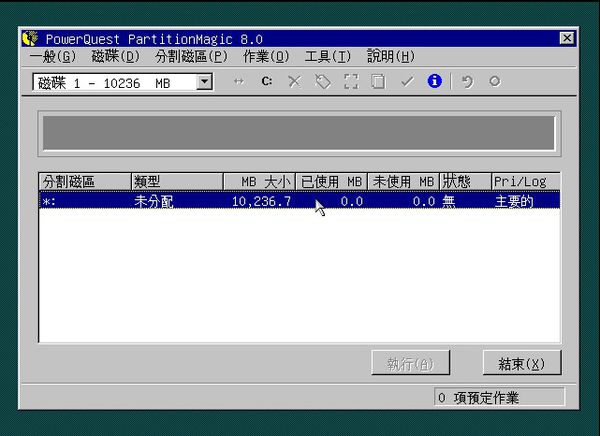The width and height of the screenshot is (600, 436).
Task: Close the PartitionMagic window
Action: coord(567,38)
